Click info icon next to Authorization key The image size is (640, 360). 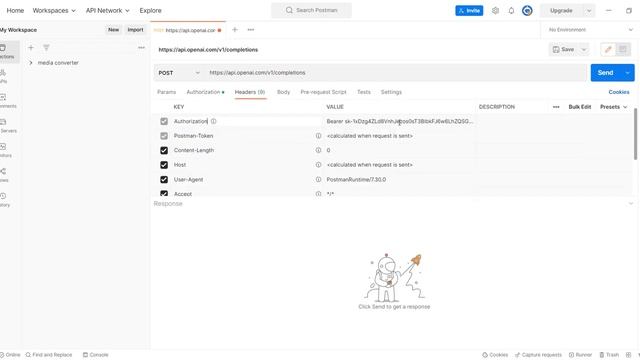tap(213, 121)
